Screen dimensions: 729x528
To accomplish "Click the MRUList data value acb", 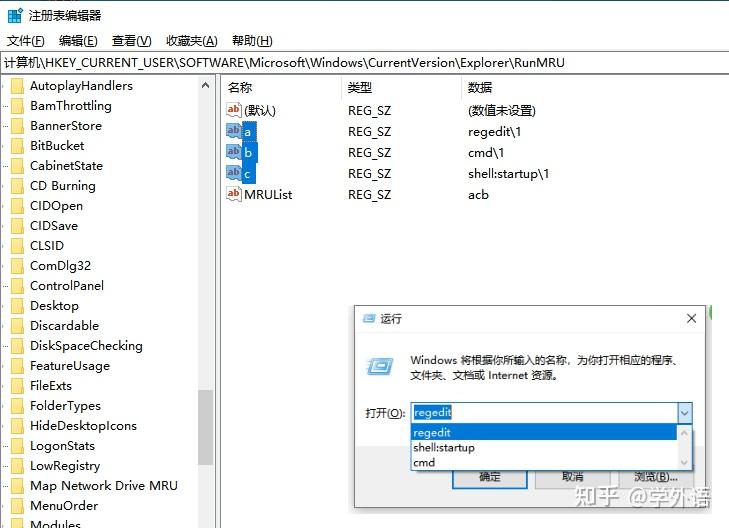I will tap(478, 195).
